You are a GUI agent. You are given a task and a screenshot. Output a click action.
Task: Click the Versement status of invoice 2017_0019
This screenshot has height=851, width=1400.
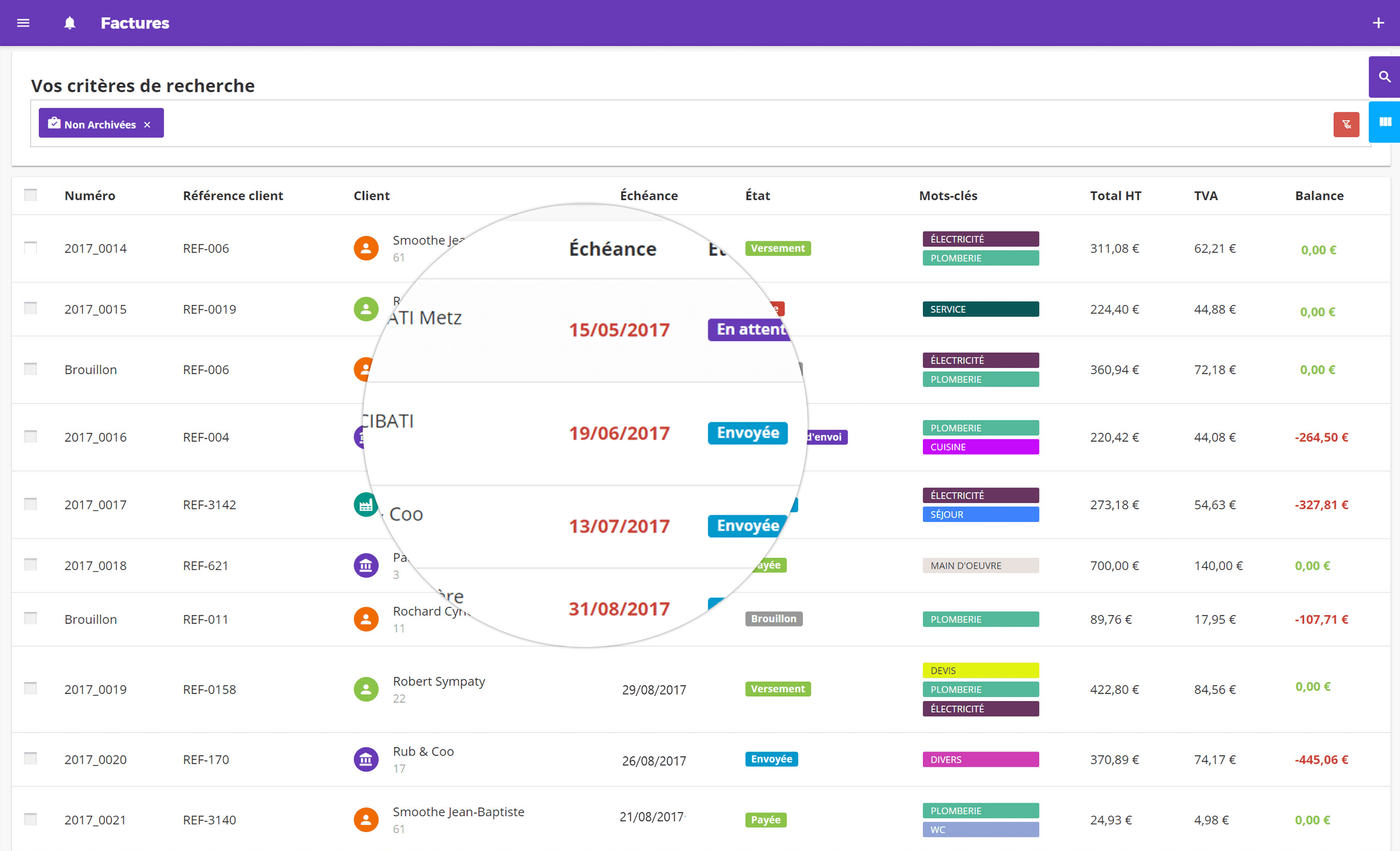coord(778,689)
